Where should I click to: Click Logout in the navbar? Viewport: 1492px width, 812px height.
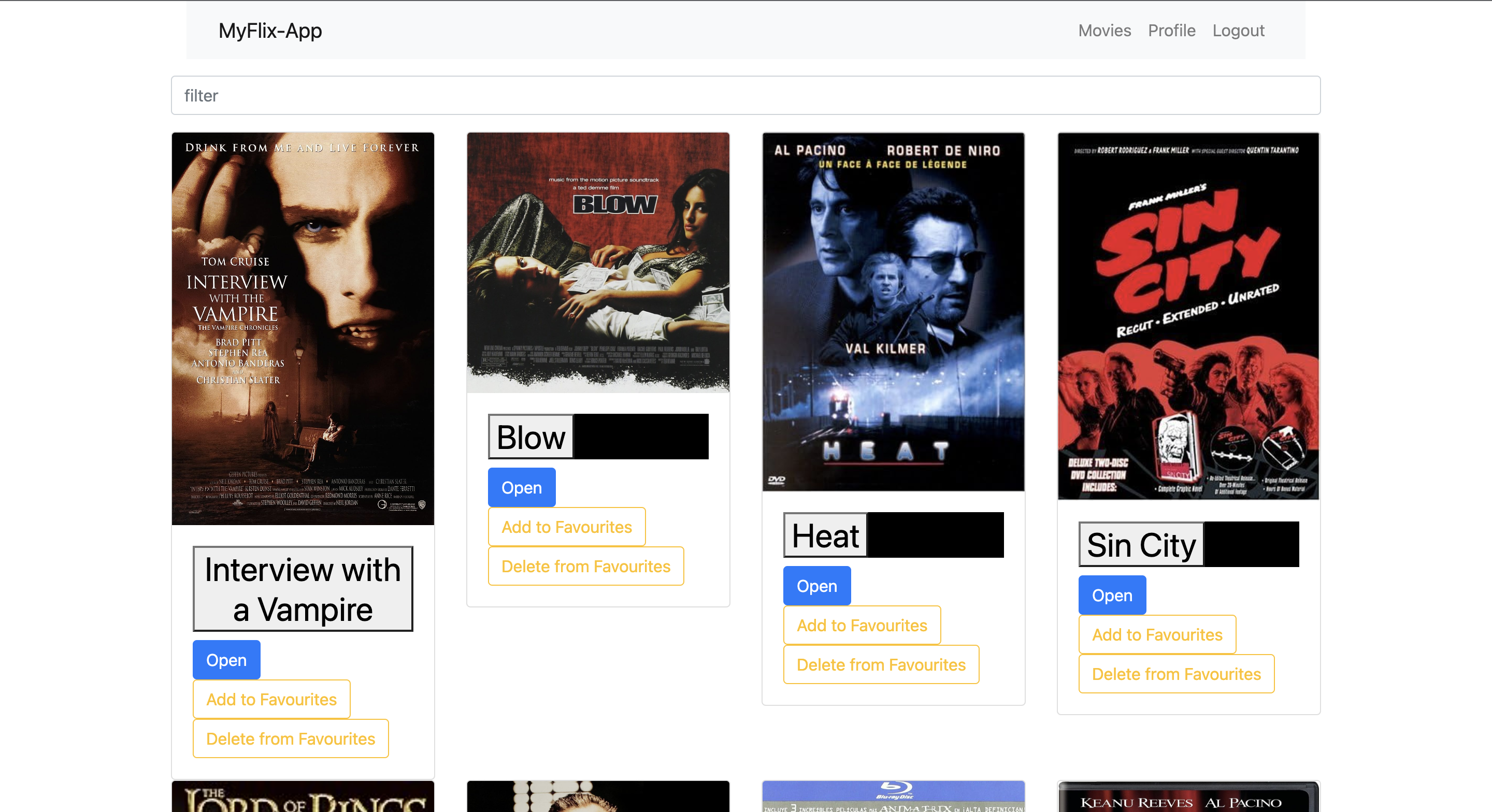pos(1238,30)
